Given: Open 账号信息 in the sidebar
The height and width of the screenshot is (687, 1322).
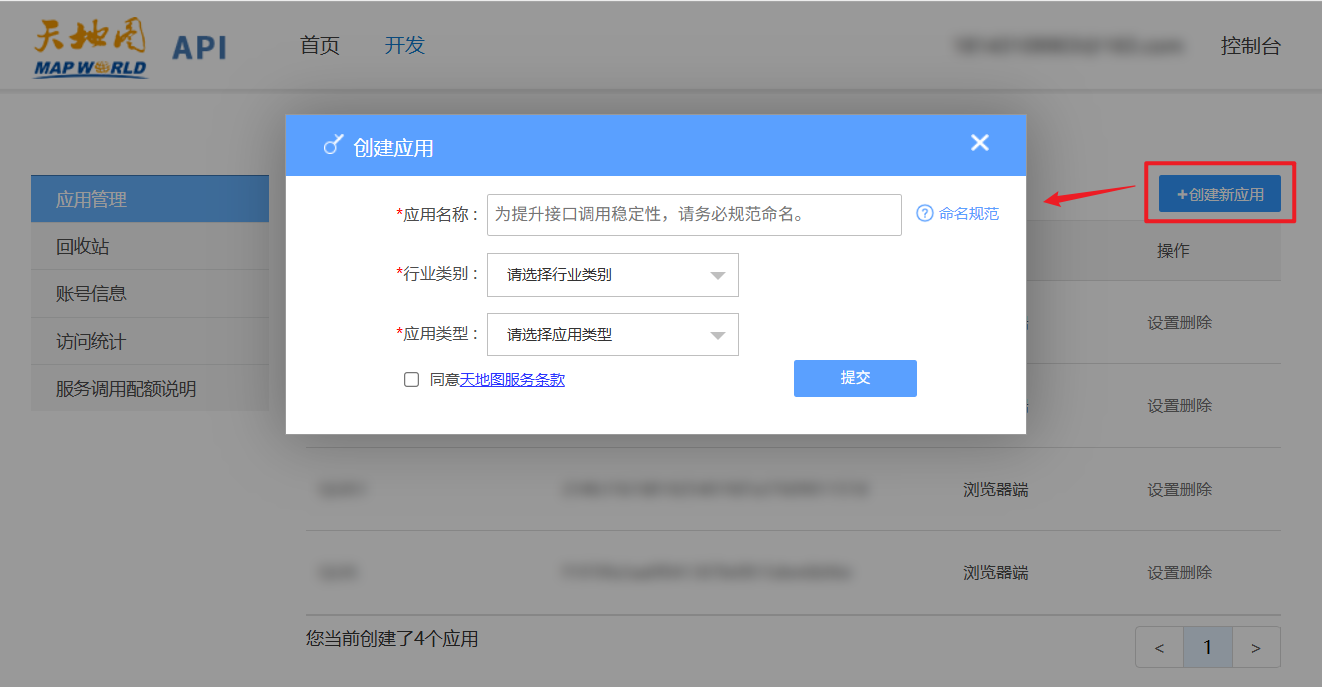Looking at the screenshot, I should point(91,294).
